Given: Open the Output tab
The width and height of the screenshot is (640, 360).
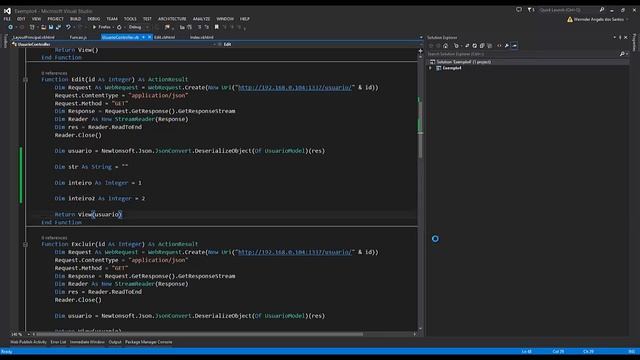Looking at the screenshot, I should tap(115, 342).
